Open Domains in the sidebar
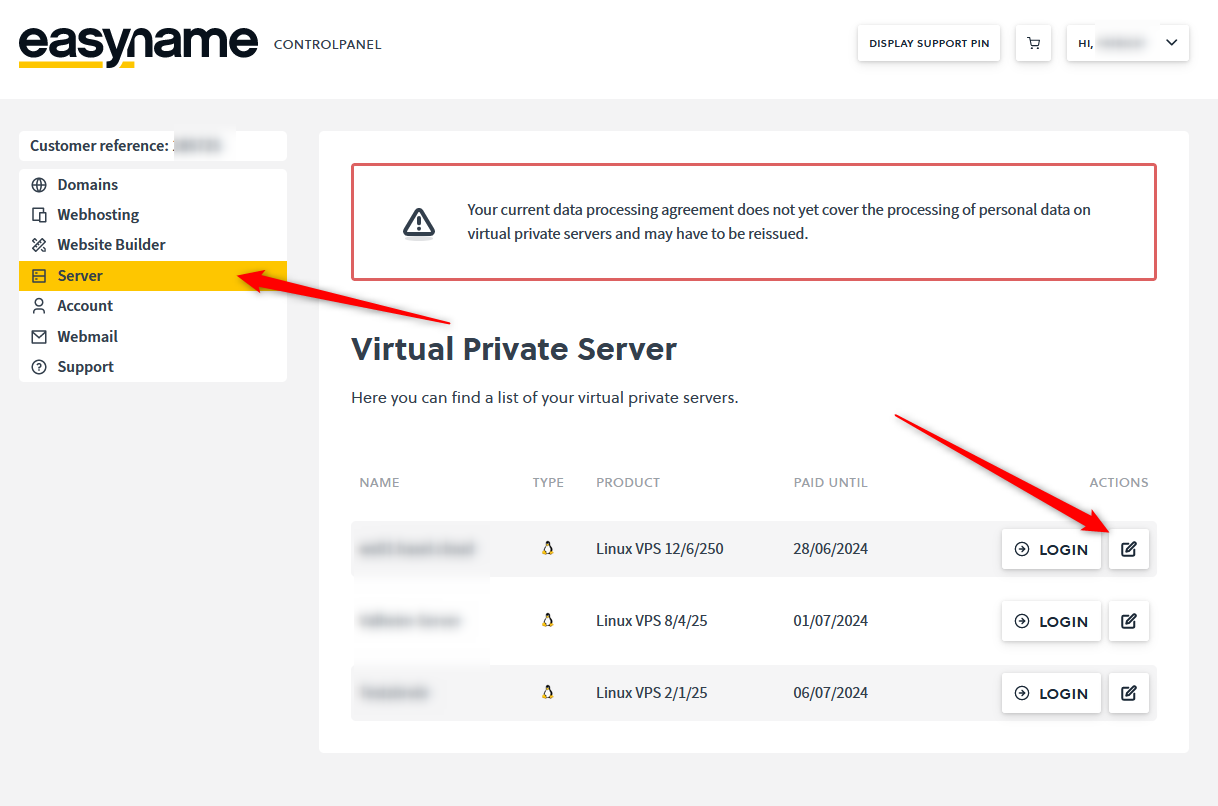This screenshot has height=806, width=1218. click(153, 185)
